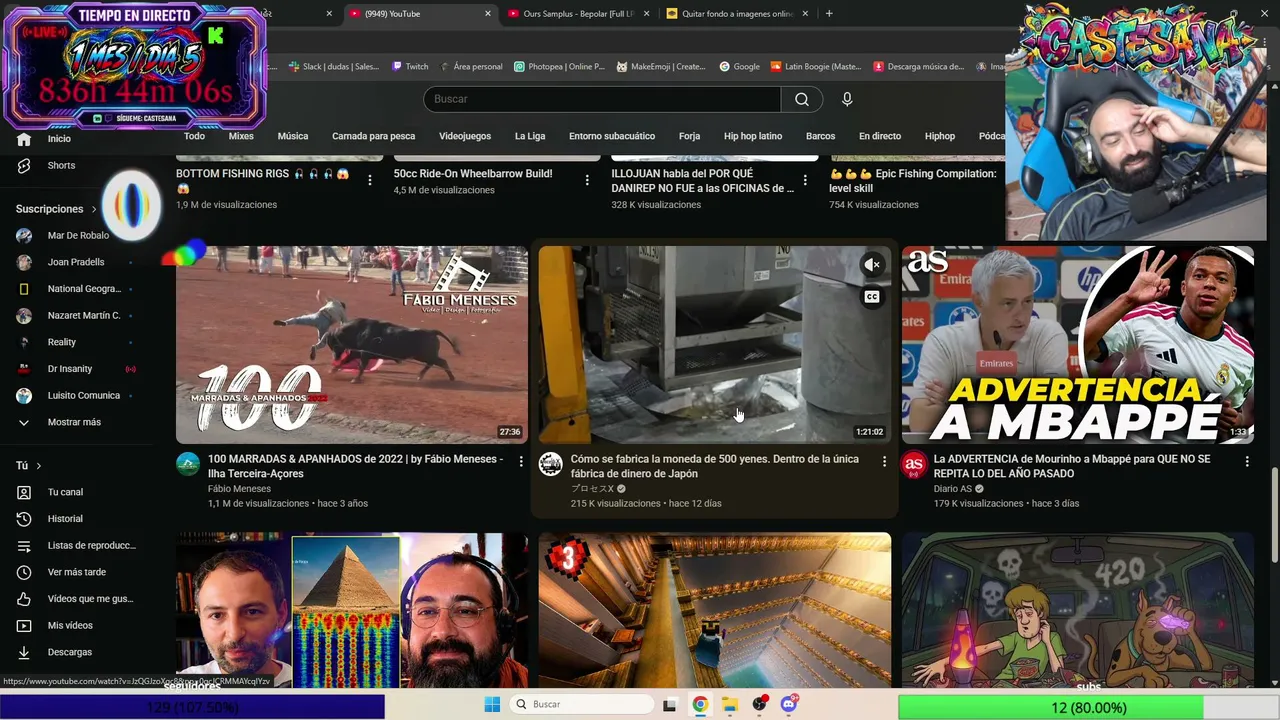Open Mis vídeos in sidebar
Viewport: 1280px width, 720px height.
(70, 625)
